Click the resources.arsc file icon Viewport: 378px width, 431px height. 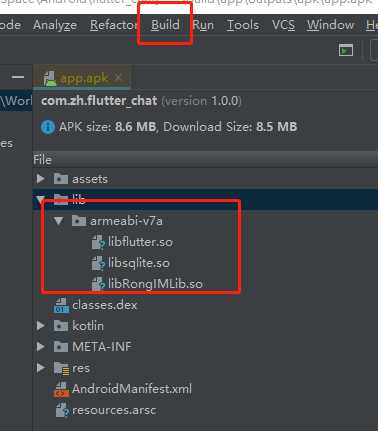tap(62, 410)
